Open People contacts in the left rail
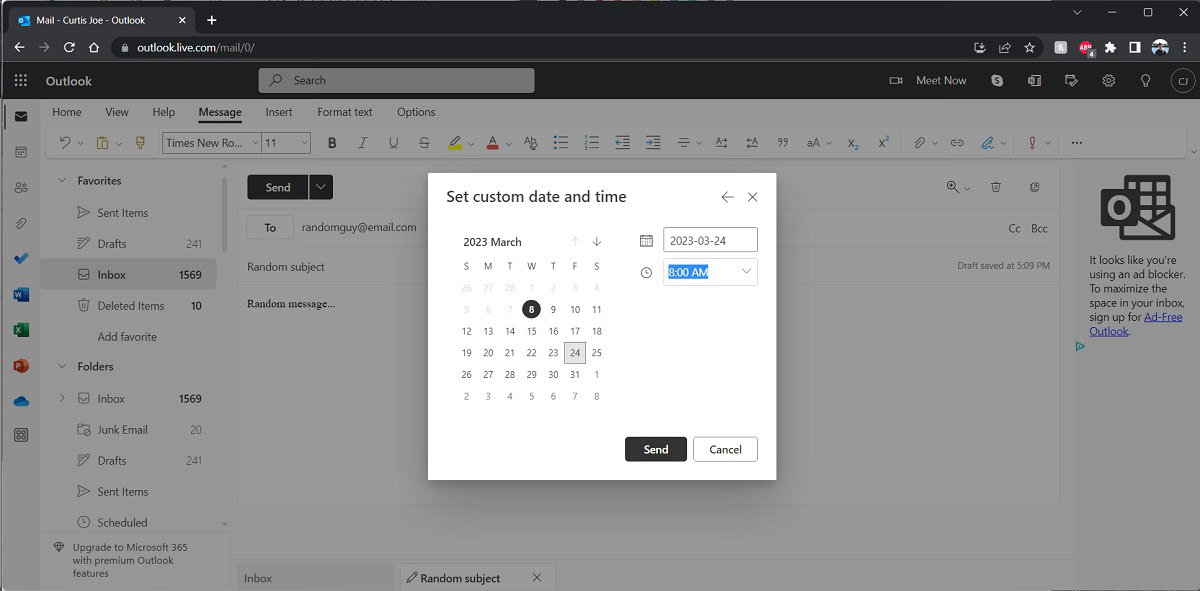Screen dimensions: 1200x591 [x=20, y=188]
